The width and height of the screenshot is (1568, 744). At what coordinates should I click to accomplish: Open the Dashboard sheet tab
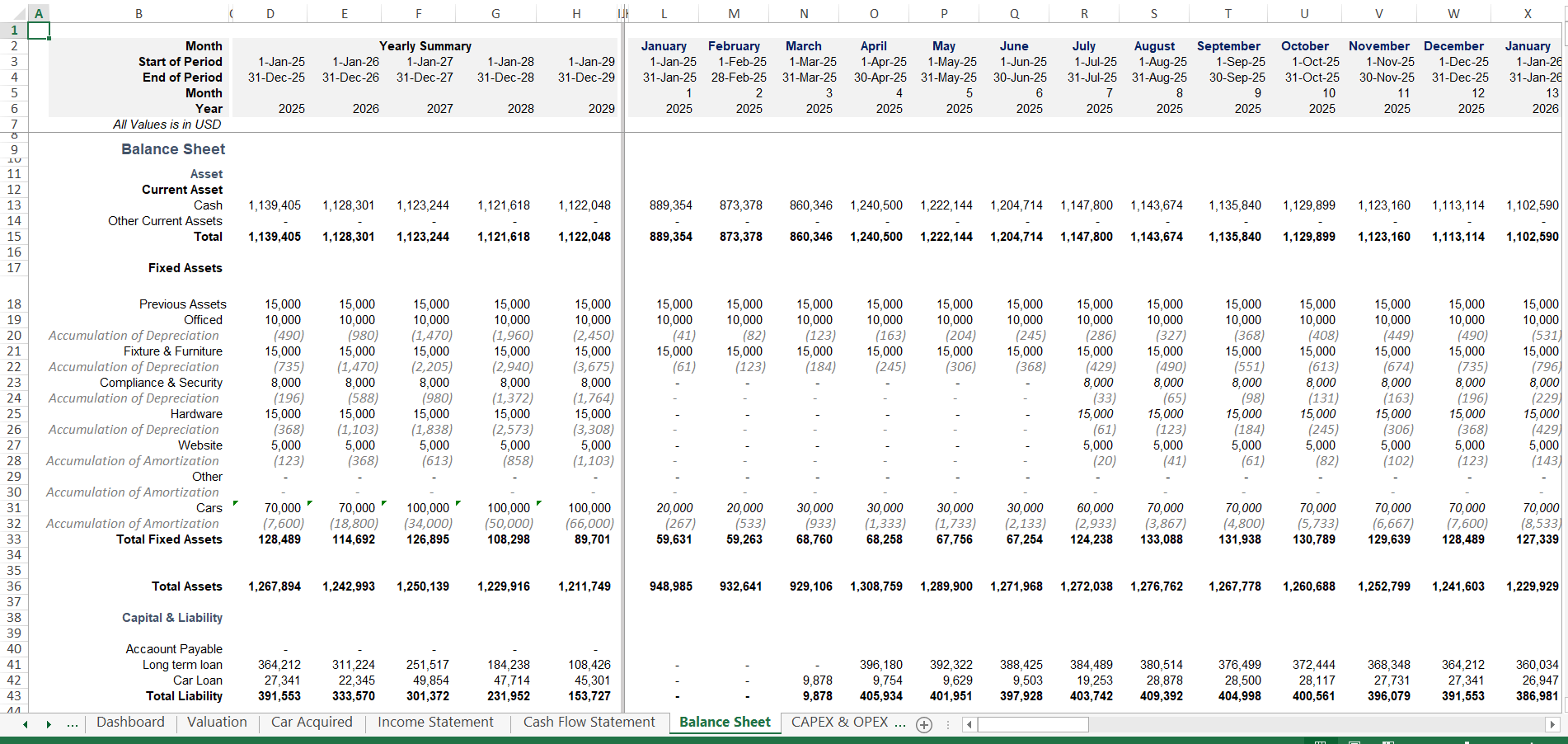click(130, 722)
